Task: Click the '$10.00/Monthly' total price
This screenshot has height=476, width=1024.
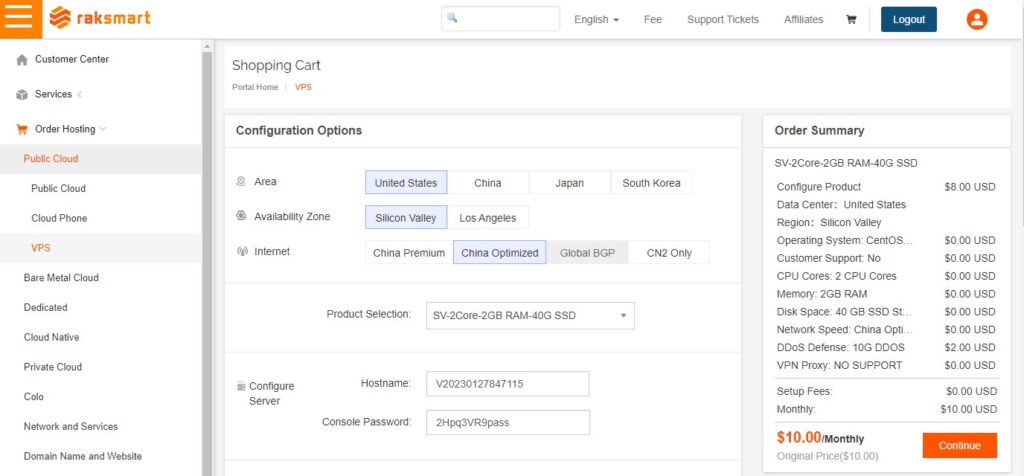Action: (820, 438)
